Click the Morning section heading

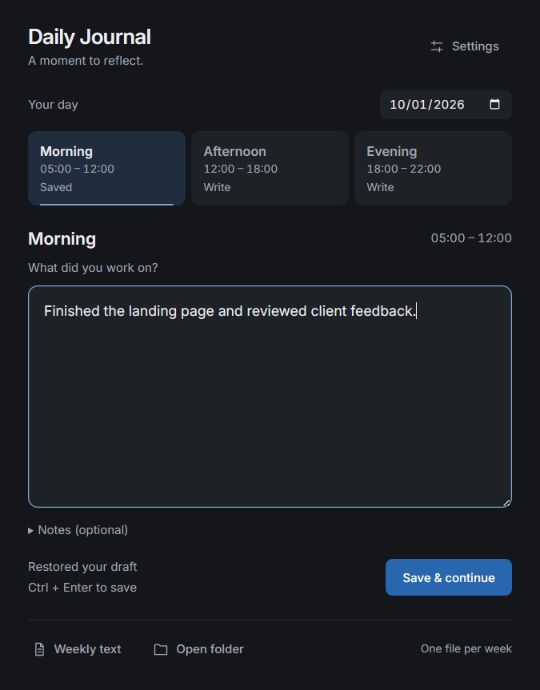(x=62, y=239)
